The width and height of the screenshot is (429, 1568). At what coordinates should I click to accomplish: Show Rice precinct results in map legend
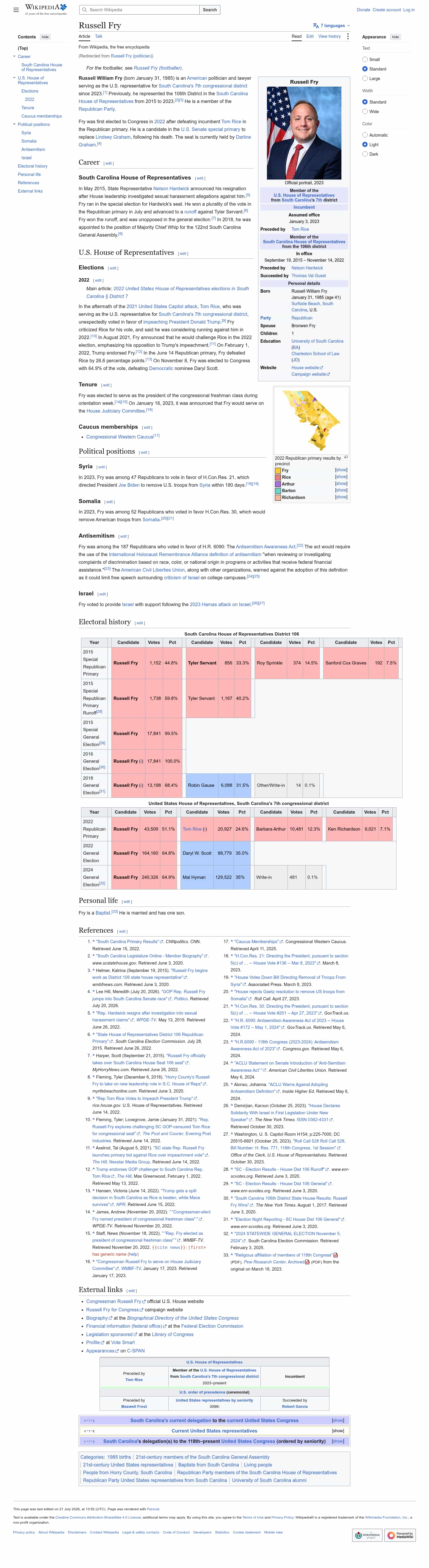(341, 477)
